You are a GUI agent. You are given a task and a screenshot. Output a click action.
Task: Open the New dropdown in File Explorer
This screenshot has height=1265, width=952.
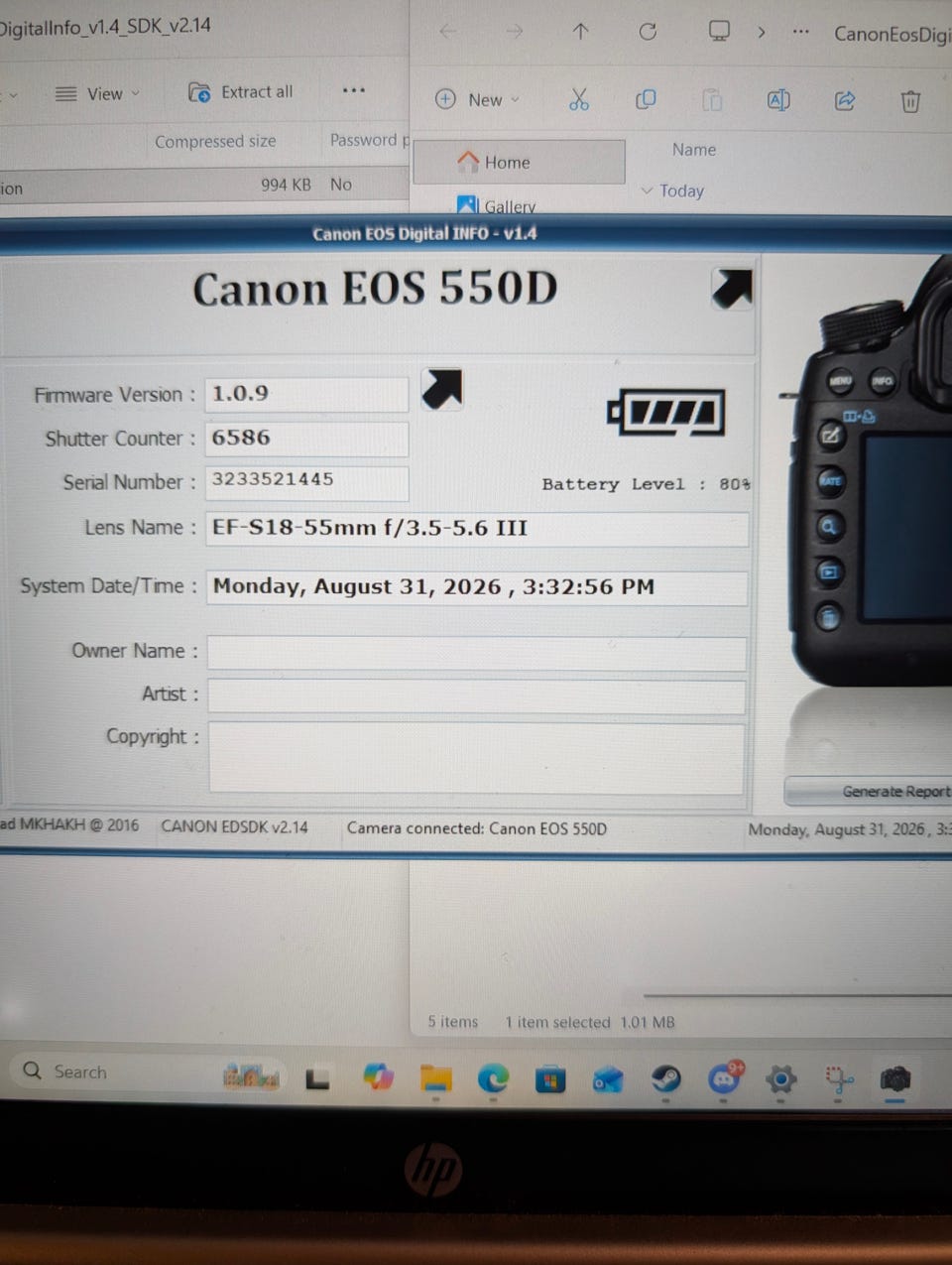click(x=477, y=99)
